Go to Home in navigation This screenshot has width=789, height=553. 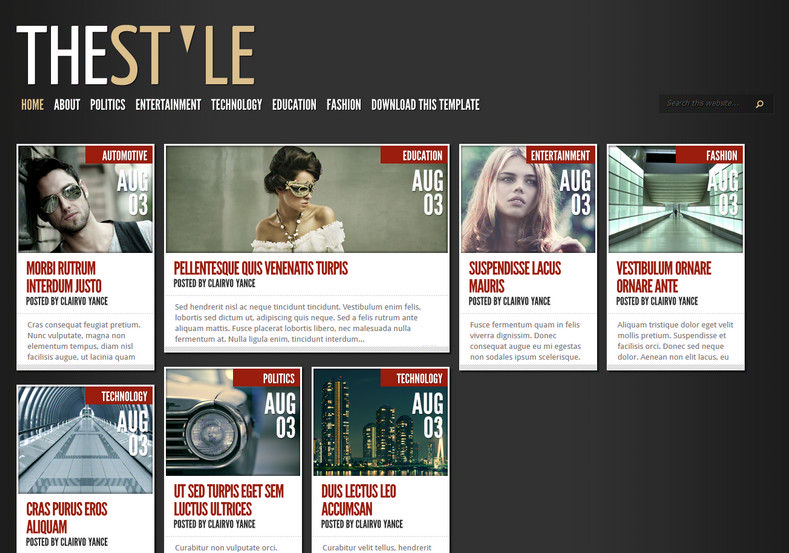click(32, 105)
